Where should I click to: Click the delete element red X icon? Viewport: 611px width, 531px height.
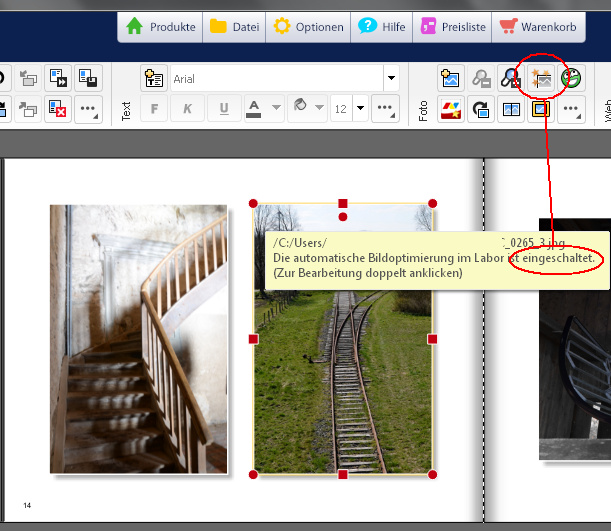point(57,108)
